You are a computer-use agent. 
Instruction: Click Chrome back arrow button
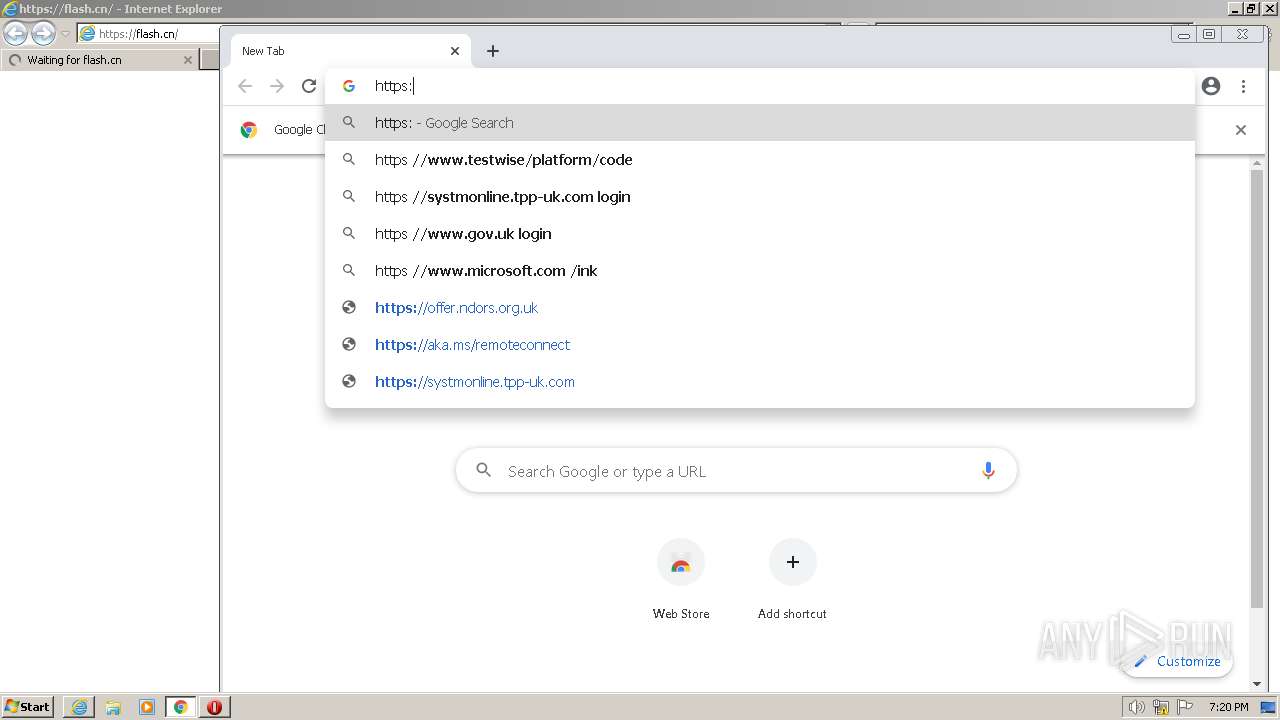245,86
